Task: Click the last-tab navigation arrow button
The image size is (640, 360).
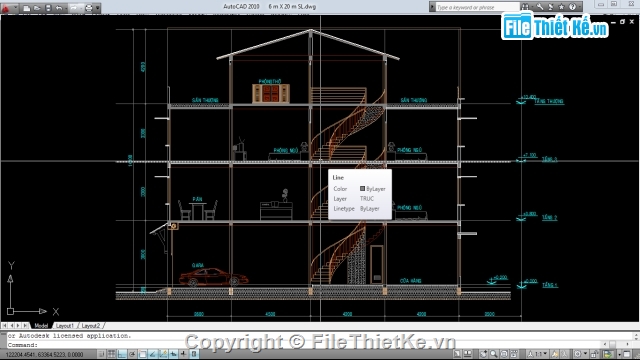Action: (26, 326)
